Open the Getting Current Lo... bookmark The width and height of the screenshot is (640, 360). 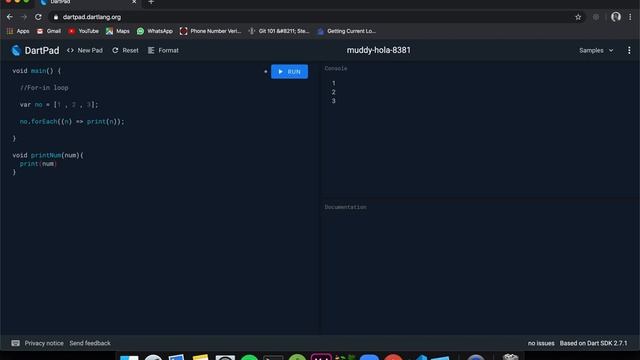347,31
